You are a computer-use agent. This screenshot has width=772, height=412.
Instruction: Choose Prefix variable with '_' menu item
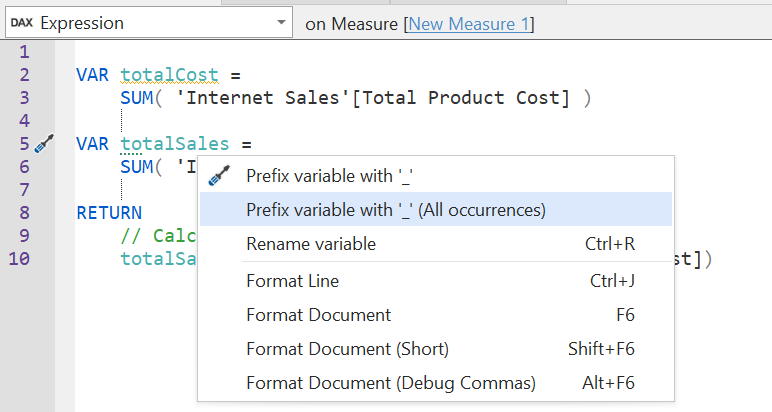(330, 176)
